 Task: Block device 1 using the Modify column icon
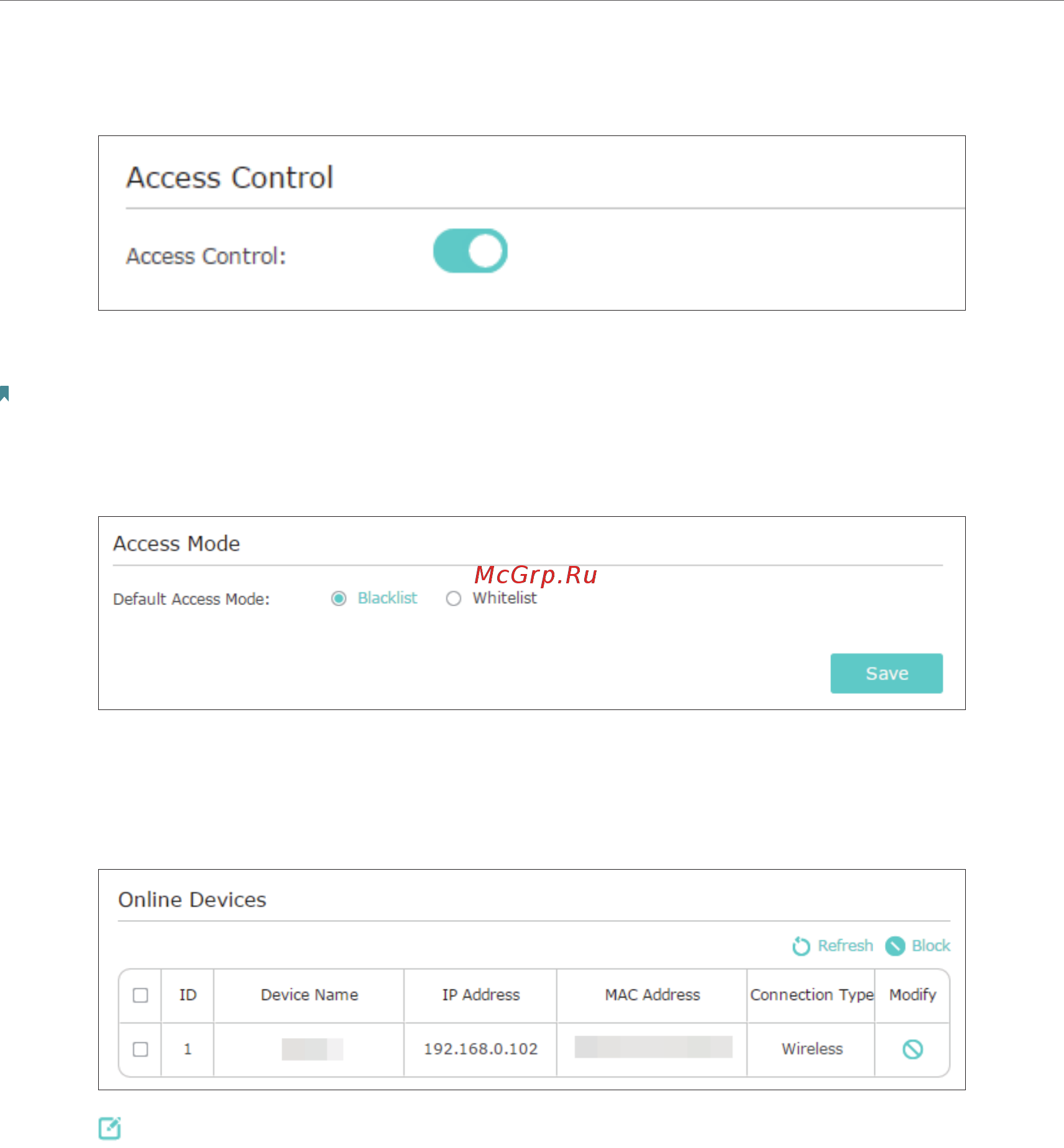point(912,1049)
